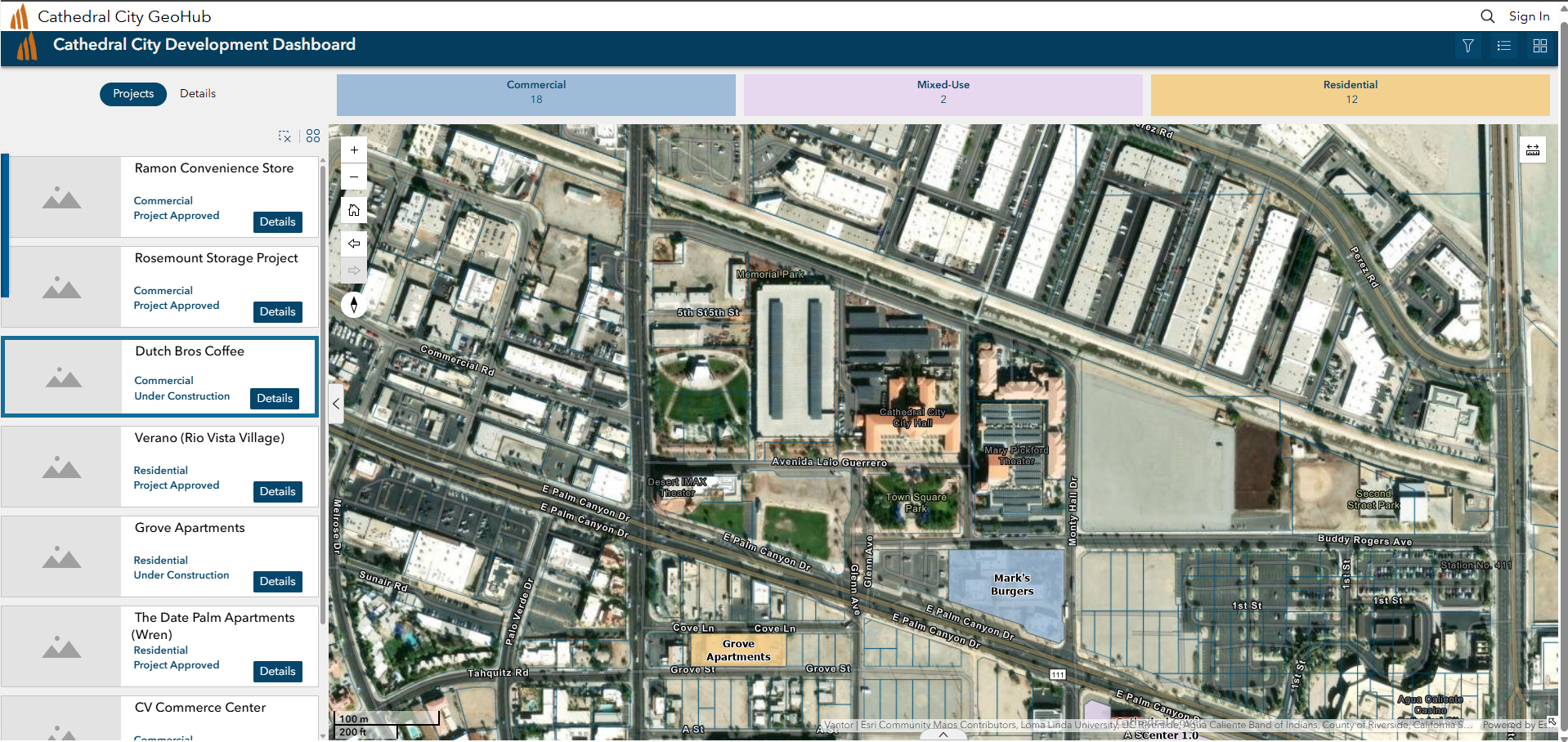Click the map zoom out button
The image size is (1568, 742).
point(354,177)
